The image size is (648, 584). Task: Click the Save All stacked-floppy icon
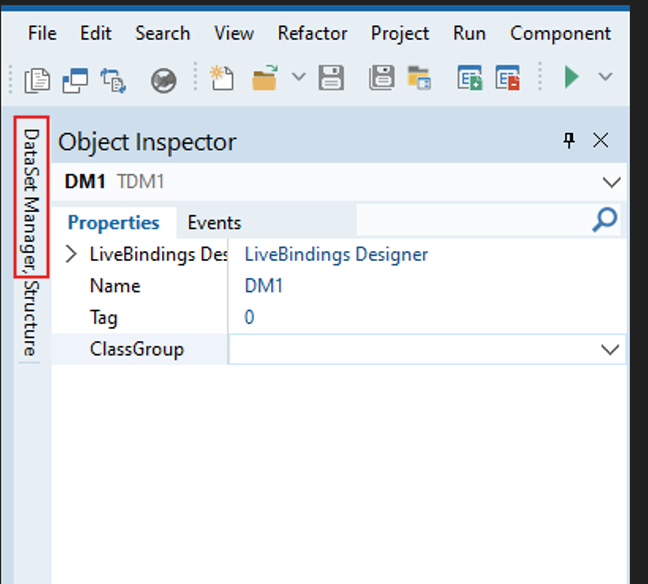[x=381, y=78]
